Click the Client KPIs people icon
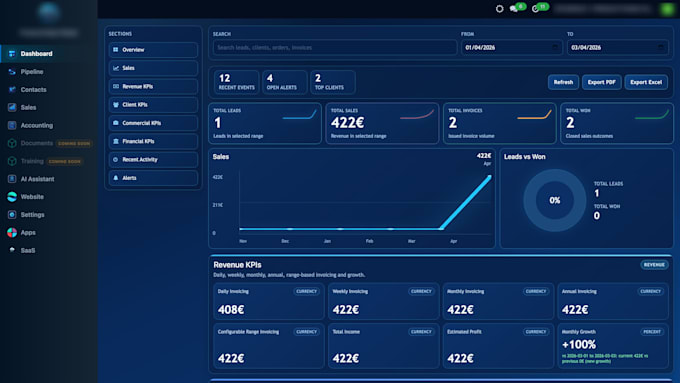 116,105
